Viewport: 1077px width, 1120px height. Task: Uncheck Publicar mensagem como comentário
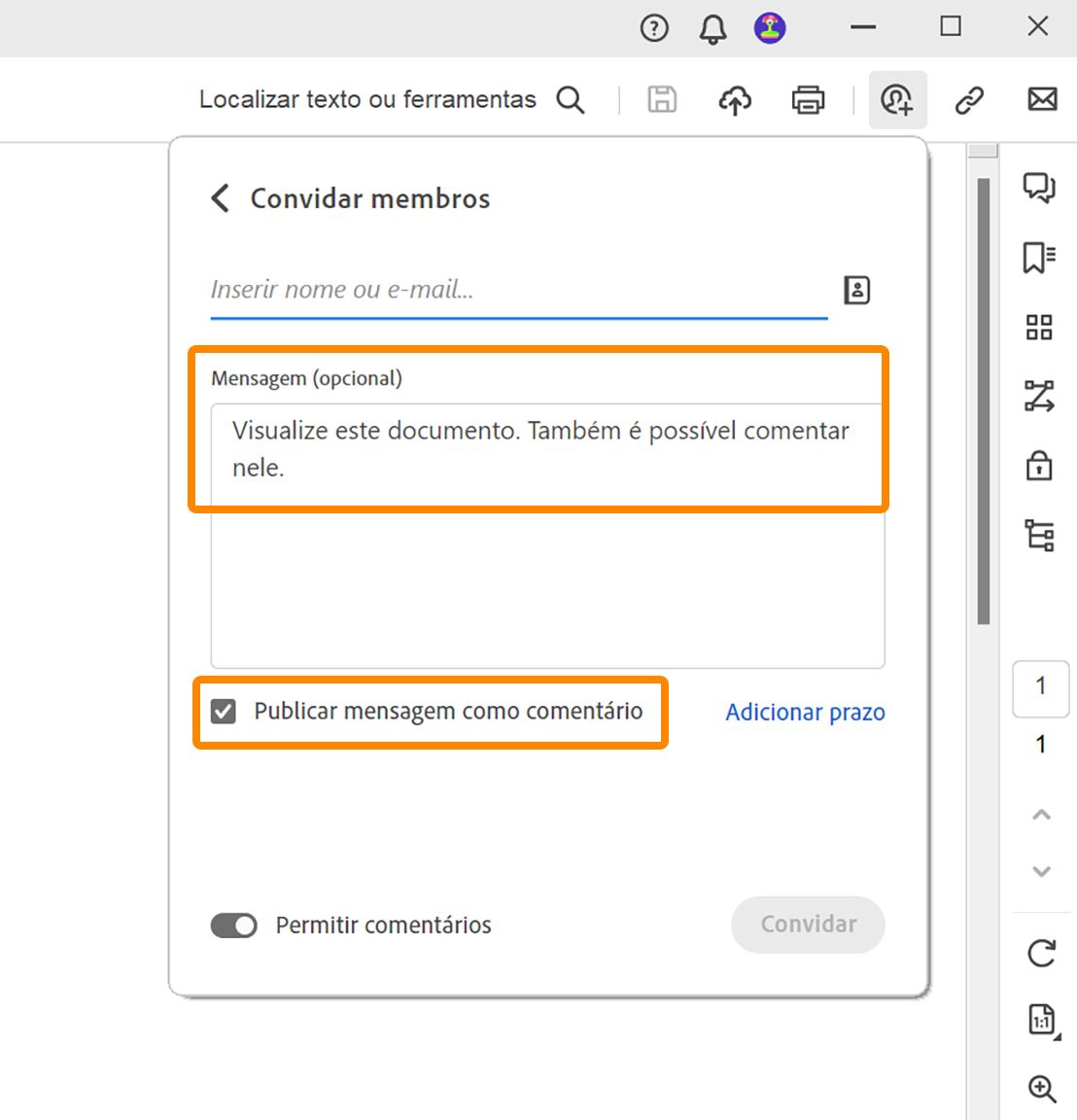[224, 712]
